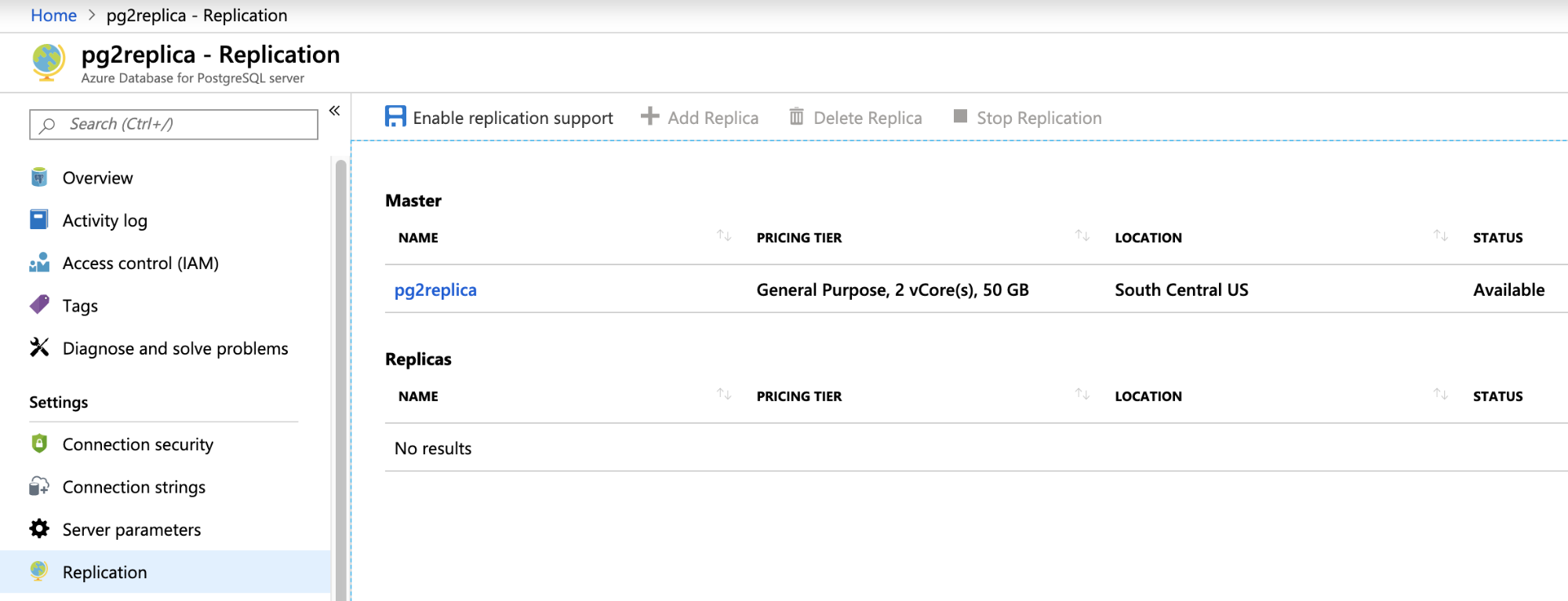Click Enable replication support label
Screen dimensions: 1568x601
coord(513,118)
